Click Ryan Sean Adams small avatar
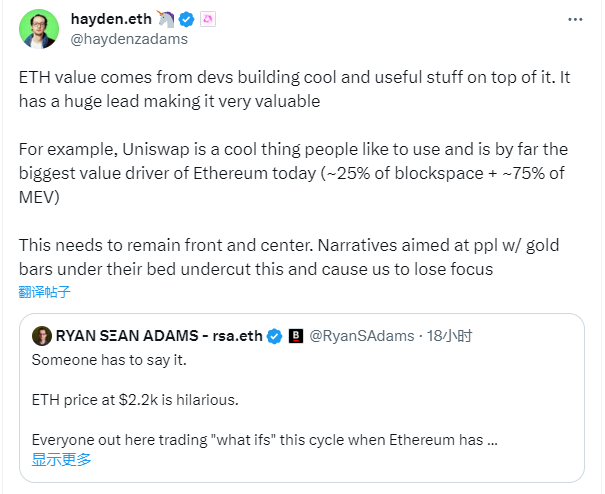The image size is (605, 494). pos(42,336)
